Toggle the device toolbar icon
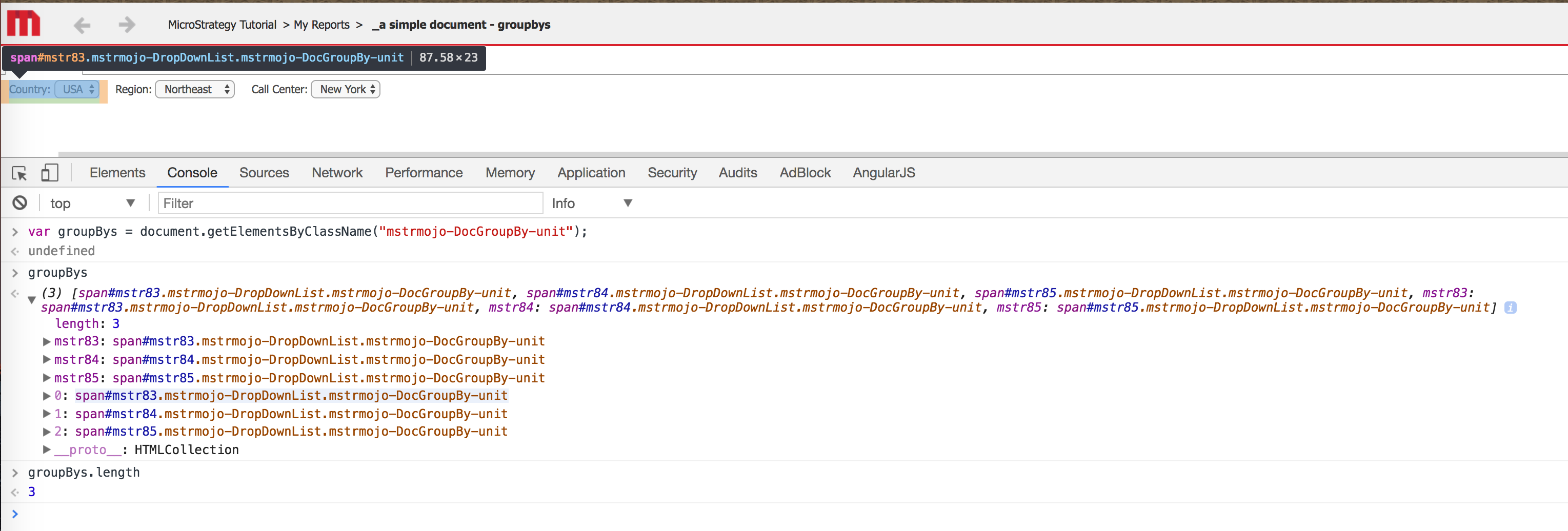 pos(49,173)
